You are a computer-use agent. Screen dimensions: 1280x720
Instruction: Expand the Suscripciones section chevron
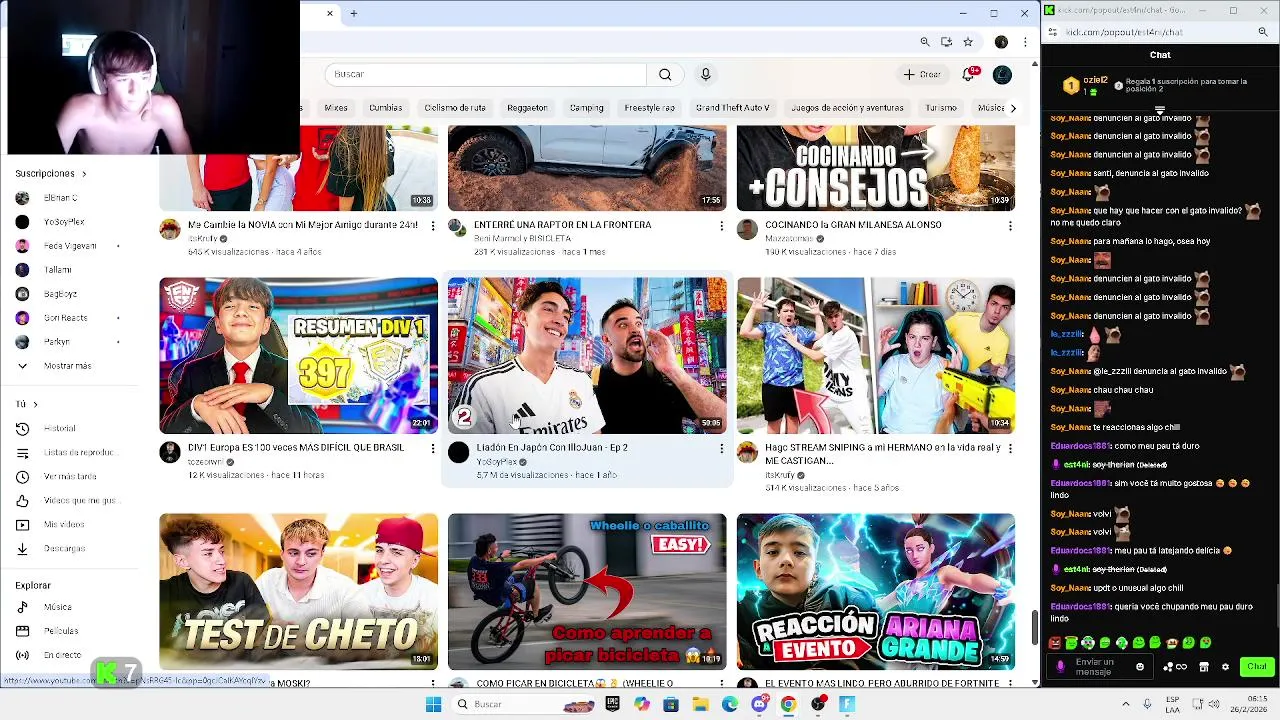[84, 174]
